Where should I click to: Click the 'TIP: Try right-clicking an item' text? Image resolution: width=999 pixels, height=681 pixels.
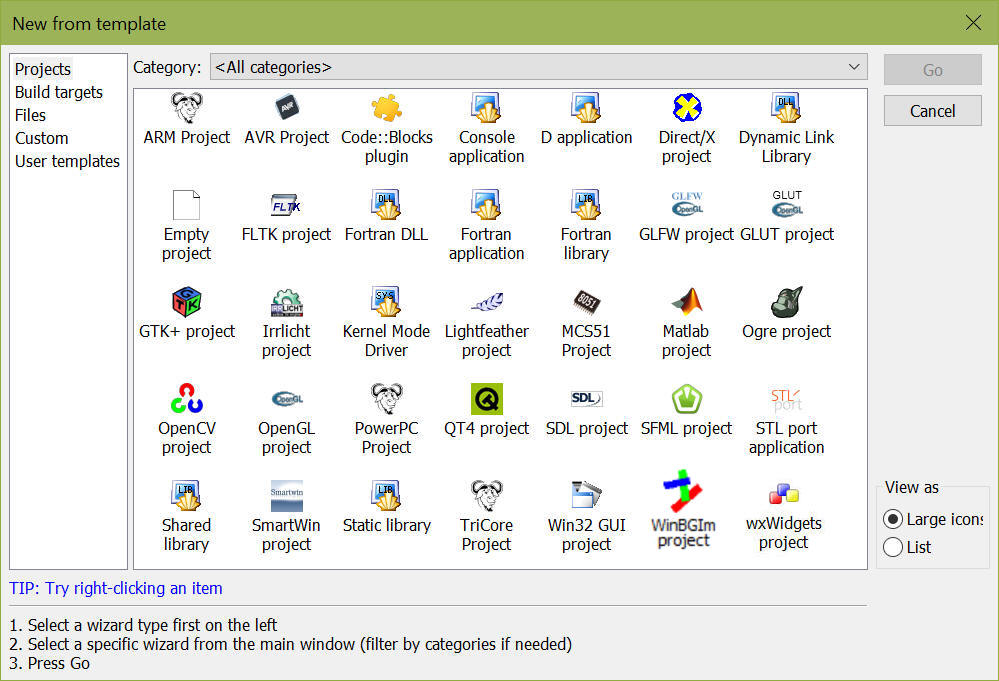coord(116,588)
